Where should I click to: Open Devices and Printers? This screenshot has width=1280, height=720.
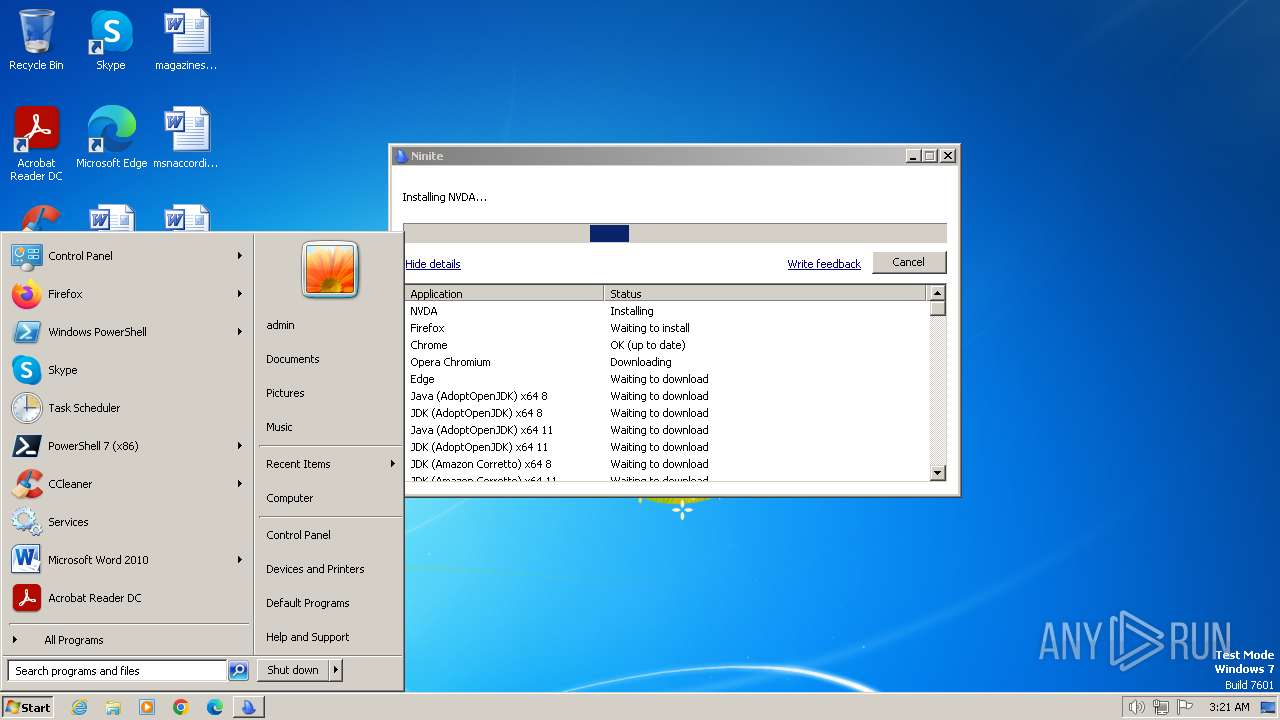[315, 569]
